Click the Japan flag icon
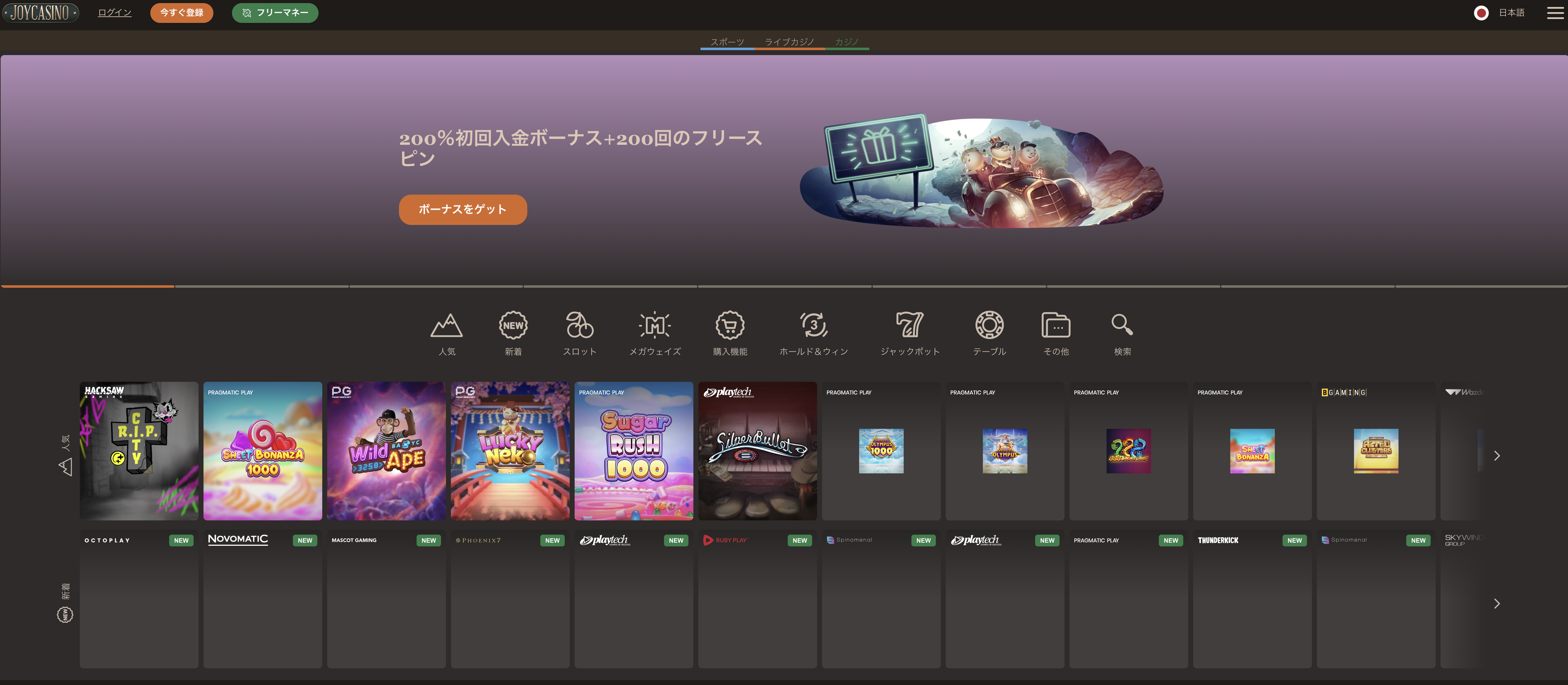The image size is (1568, 685). pyautogui.click(x=1481, y=13)
